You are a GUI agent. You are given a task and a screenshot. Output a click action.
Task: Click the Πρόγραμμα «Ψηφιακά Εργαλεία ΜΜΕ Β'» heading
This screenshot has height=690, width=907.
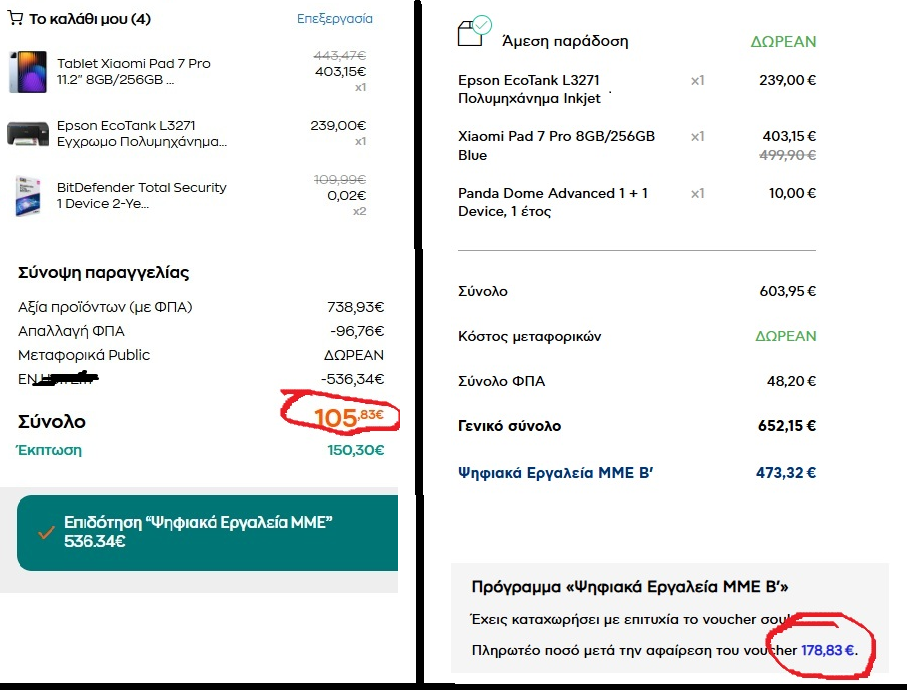pyautogui.click(x=630, y=586)
